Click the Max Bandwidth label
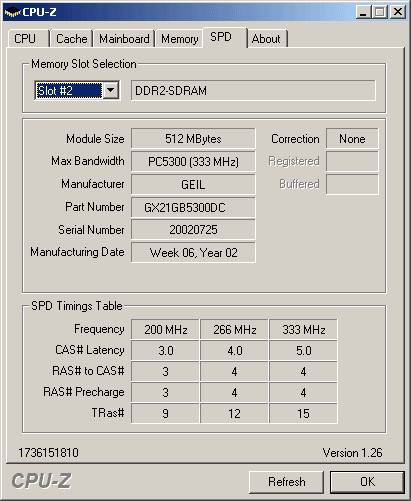 [x=88, y=161]
